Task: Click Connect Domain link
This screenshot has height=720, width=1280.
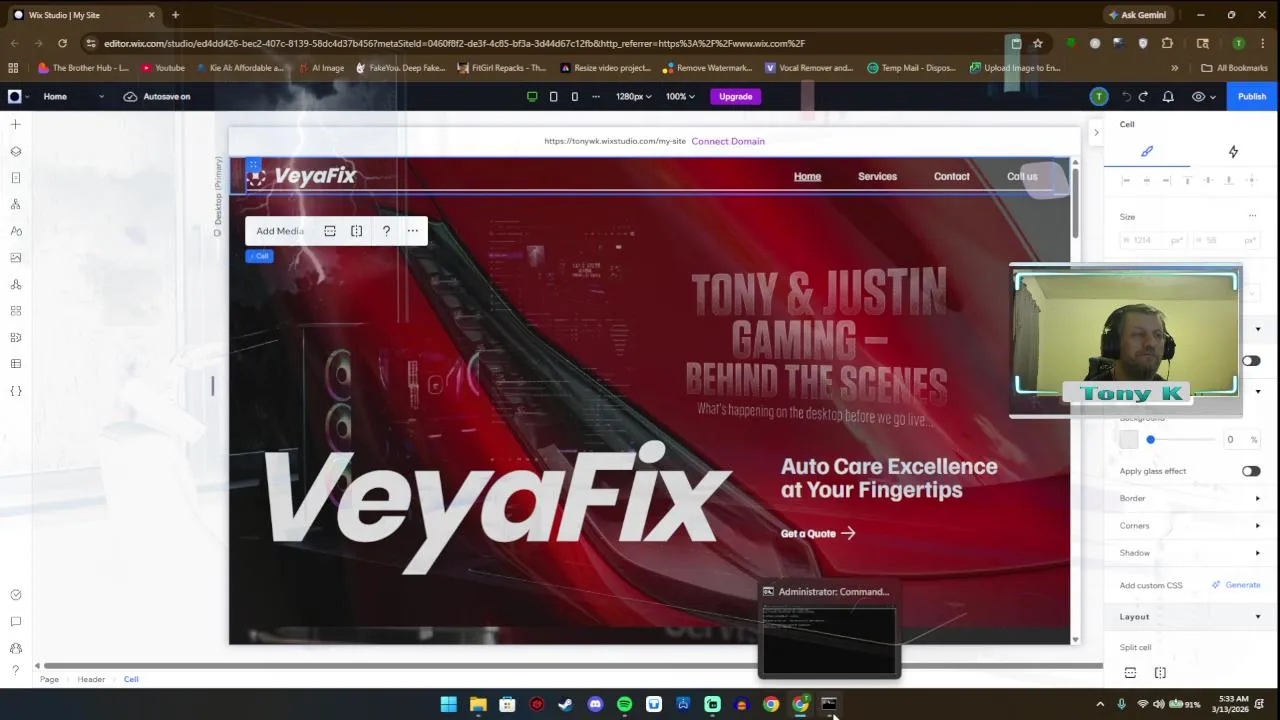Action: [x=728, y=141]
